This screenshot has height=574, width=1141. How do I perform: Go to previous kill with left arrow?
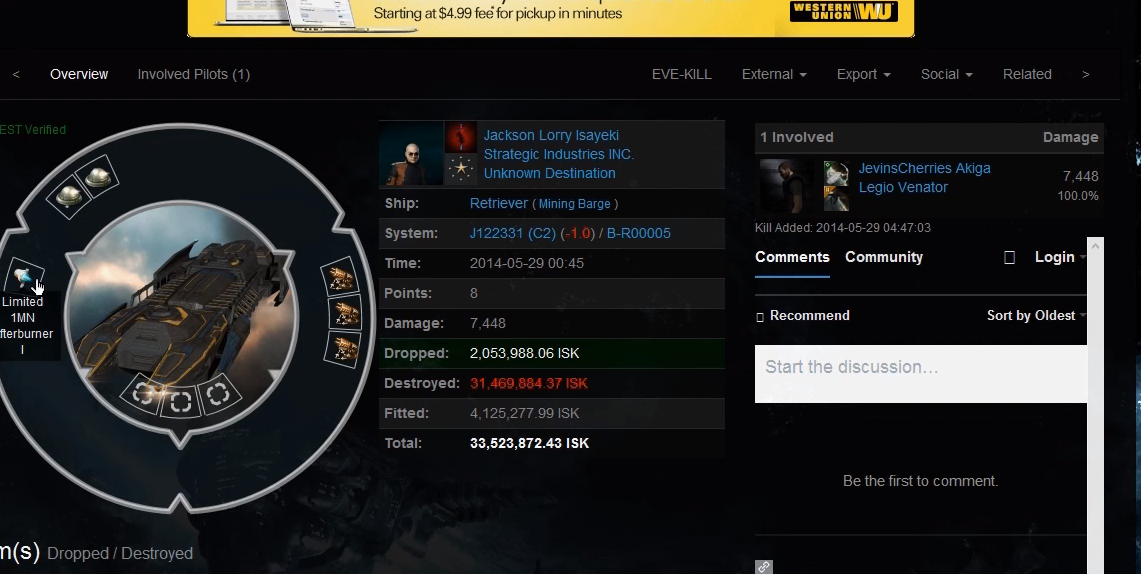[x=16, y=74]
